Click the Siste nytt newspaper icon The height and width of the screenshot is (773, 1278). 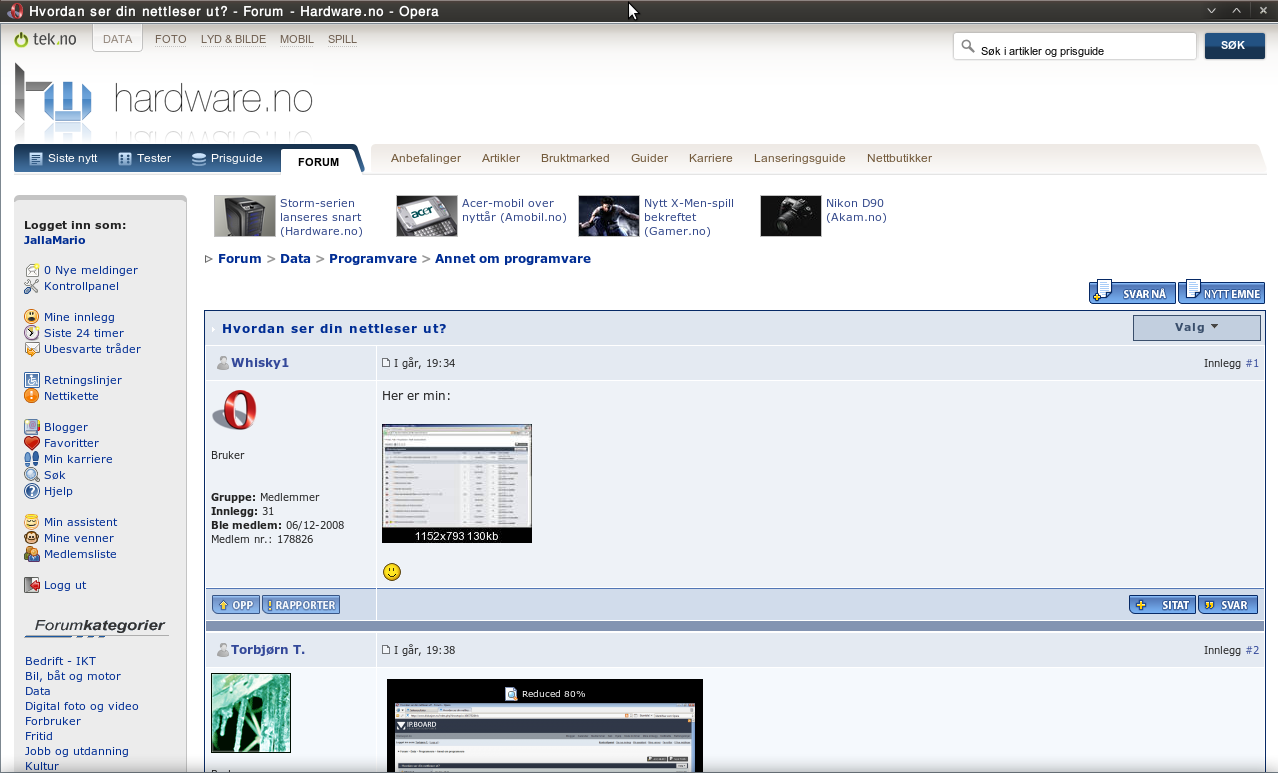tap(36, 159)
